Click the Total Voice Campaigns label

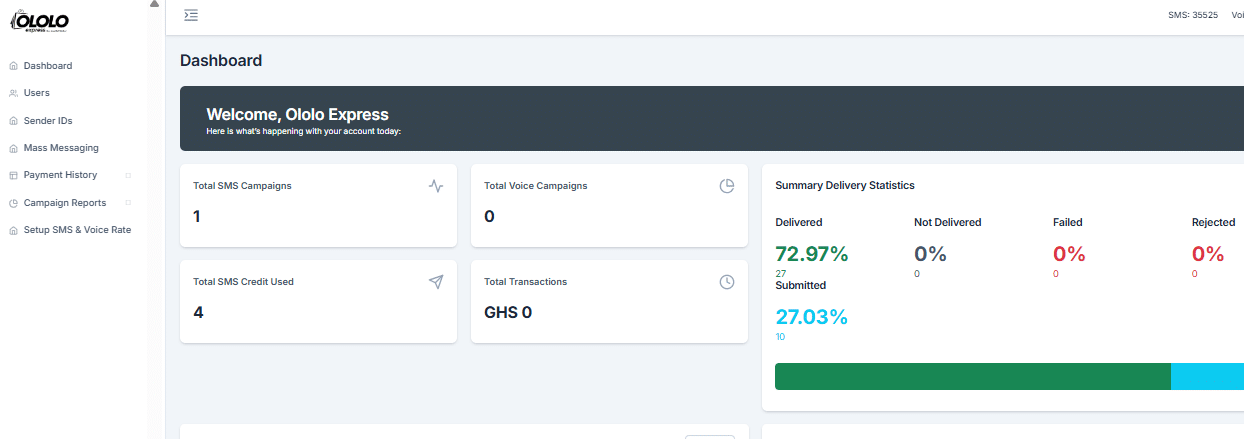click(x=536, y=186)
